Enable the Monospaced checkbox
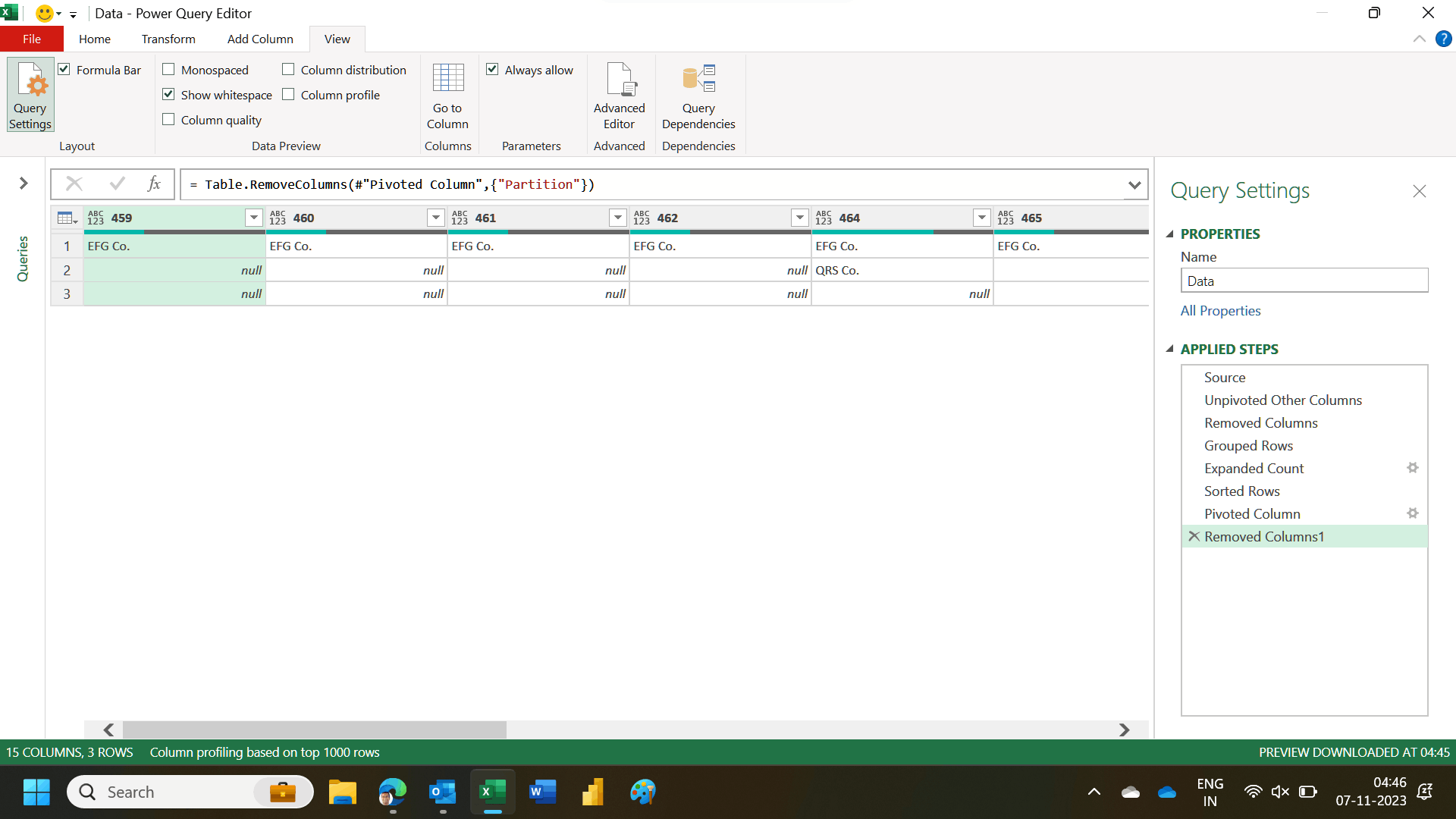 tap(169, 70)
